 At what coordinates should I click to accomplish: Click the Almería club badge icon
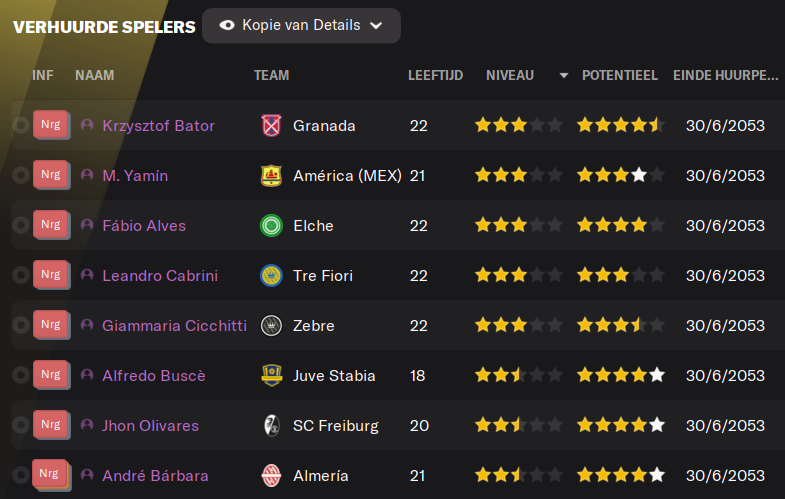[271, 475]
